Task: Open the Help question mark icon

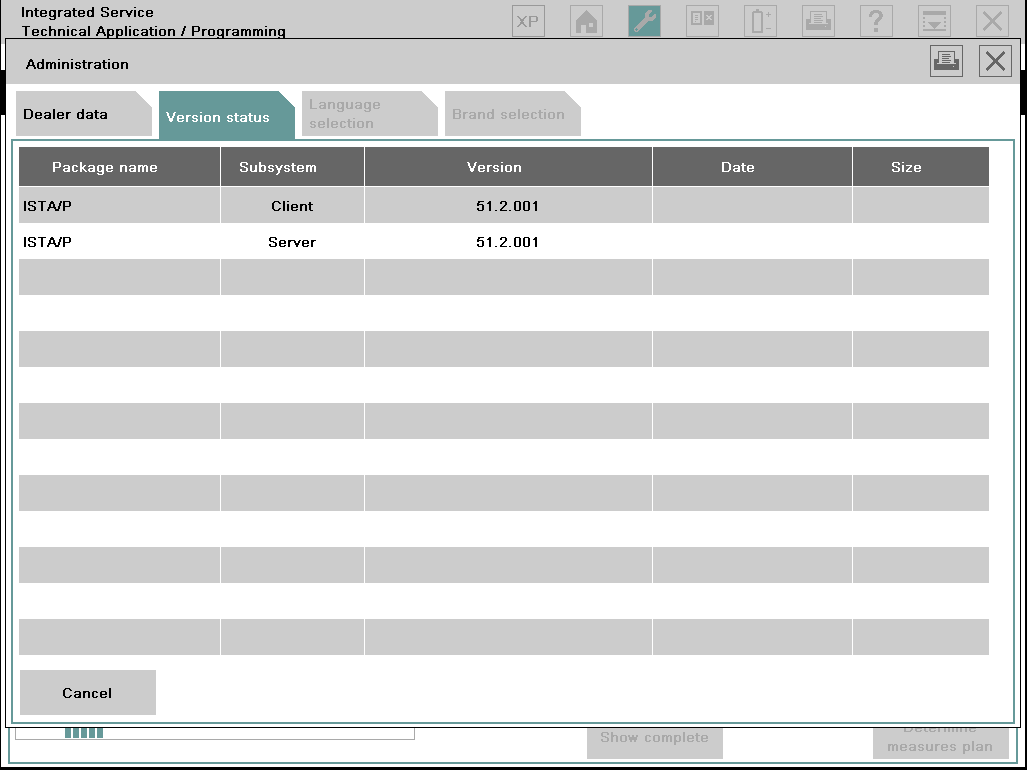Action: coord(876,21)
